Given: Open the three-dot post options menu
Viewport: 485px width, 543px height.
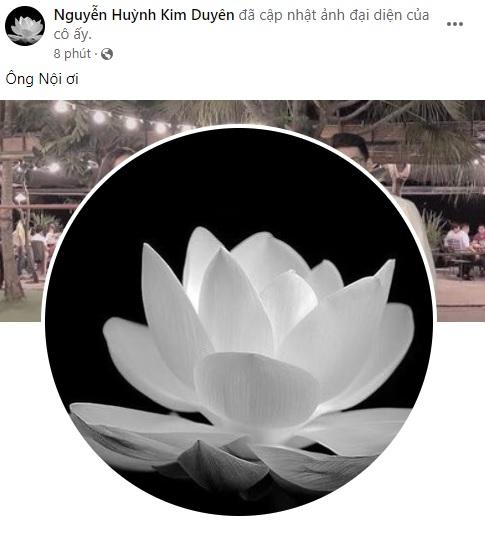Looking at the screenshot, I should [455, 24].
